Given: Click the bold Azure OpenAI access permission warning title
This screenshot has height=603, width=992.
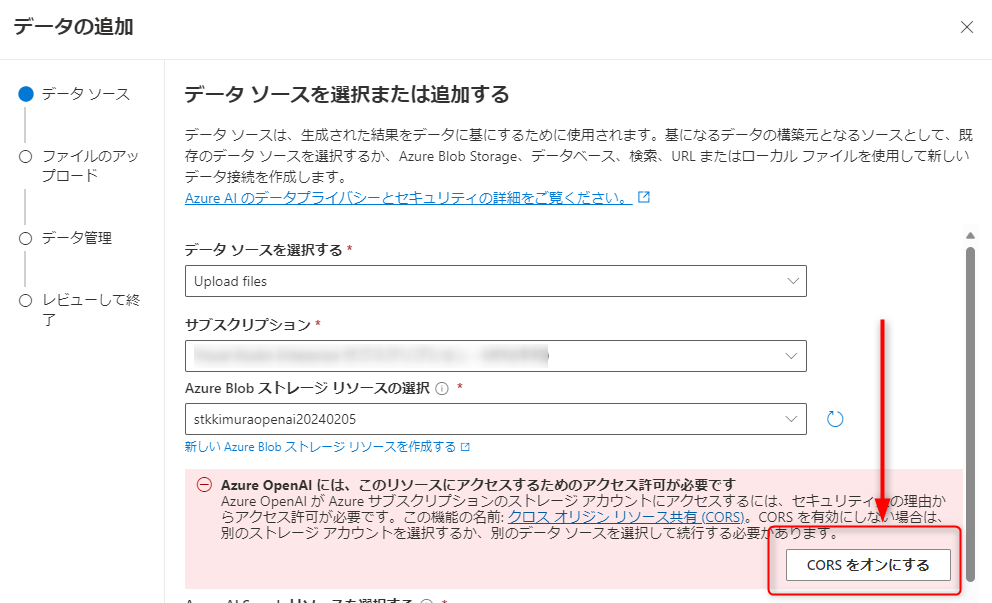Looking at the screenshot, I should tap(478, 485).
